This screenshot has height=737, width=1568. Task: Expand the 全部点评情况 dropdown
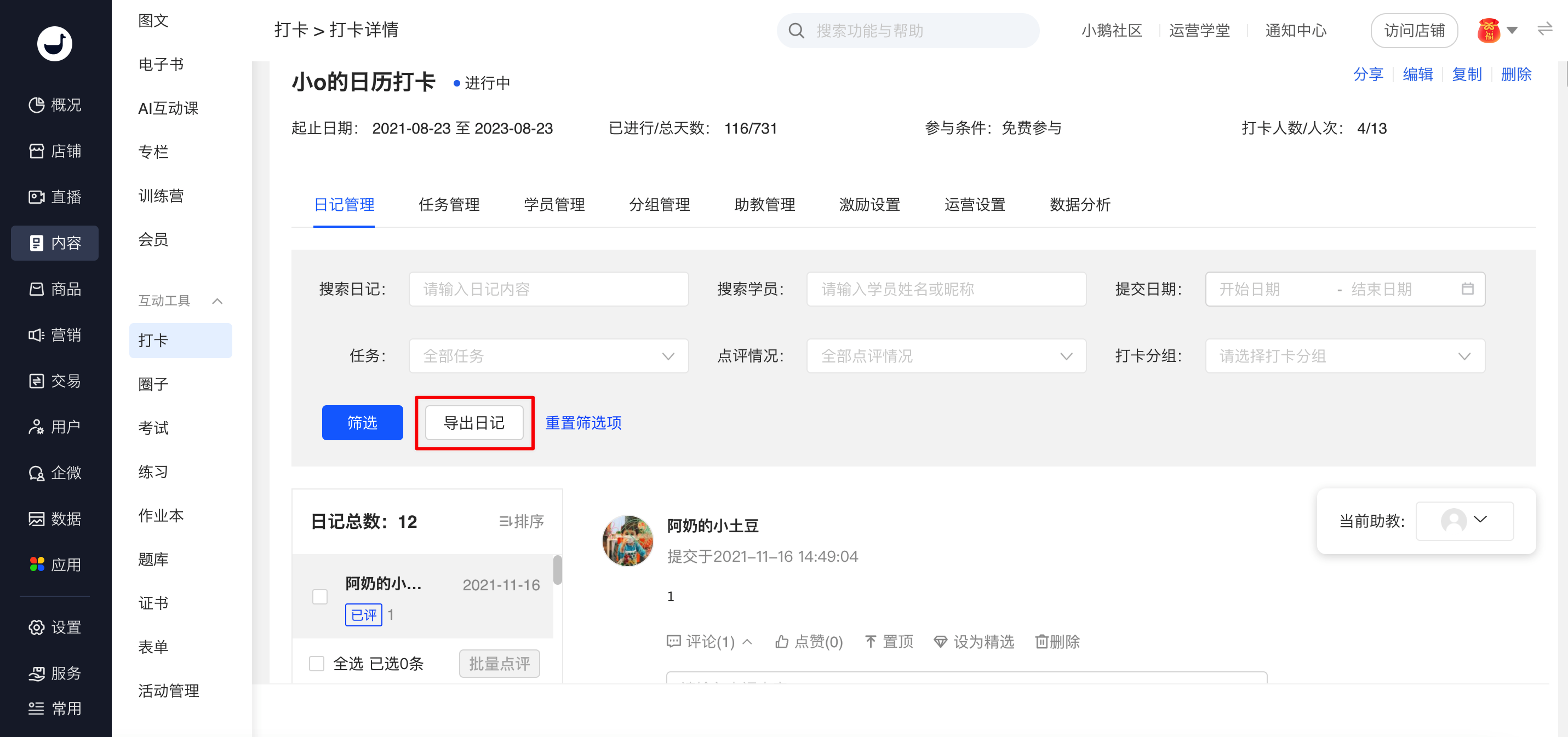pyautogui.click(x=946, y=356)
